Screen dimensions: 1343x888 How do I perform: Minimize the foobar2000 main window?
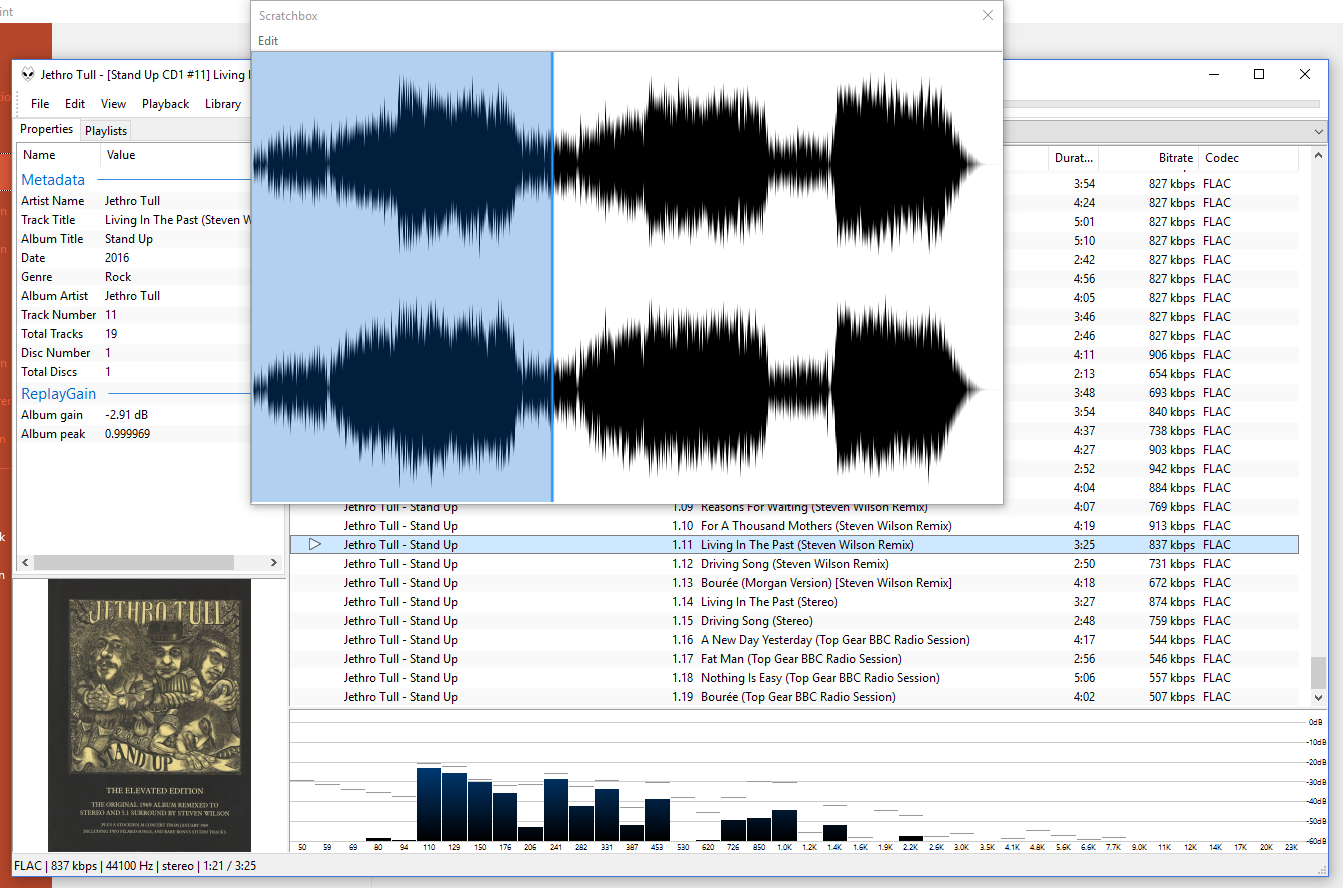click(x=1213, y=74)
